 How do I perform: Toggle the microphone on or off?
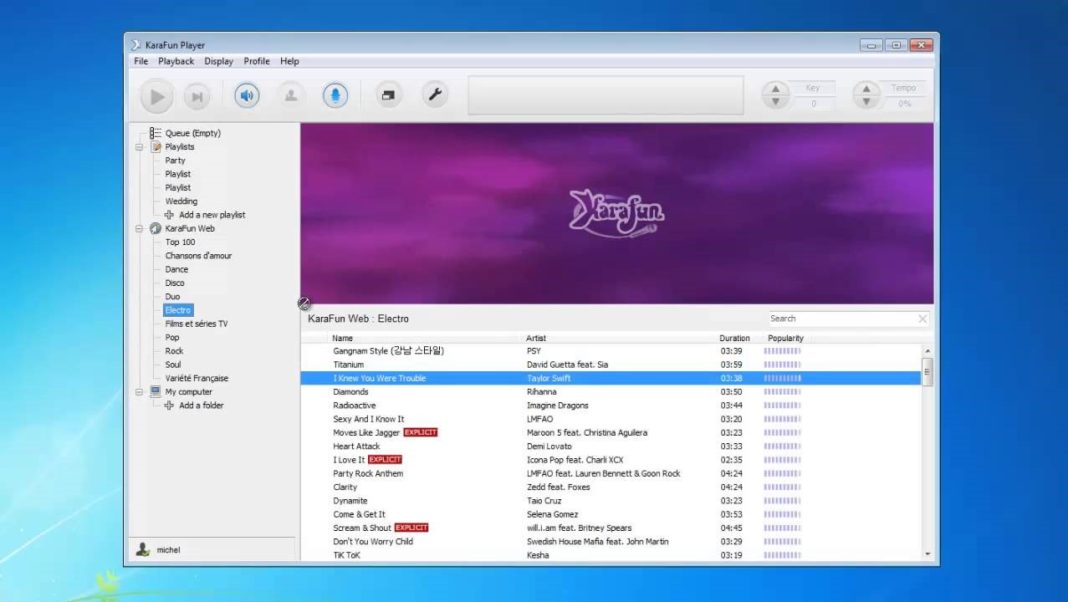click(x=336, y=95)
